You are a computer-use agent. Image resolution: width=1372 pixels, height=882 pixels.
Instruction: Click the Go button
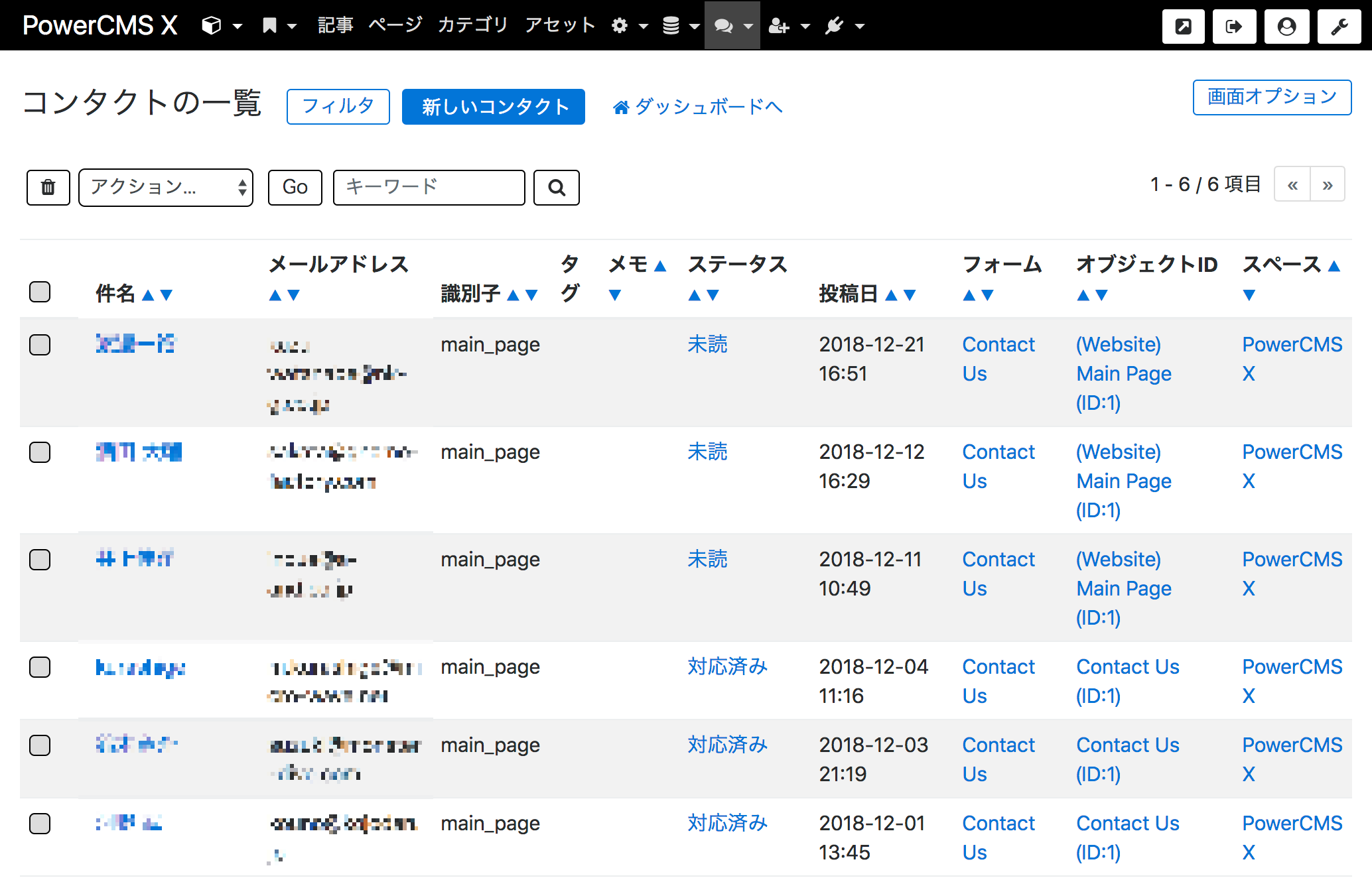click(x=295, y=188)
